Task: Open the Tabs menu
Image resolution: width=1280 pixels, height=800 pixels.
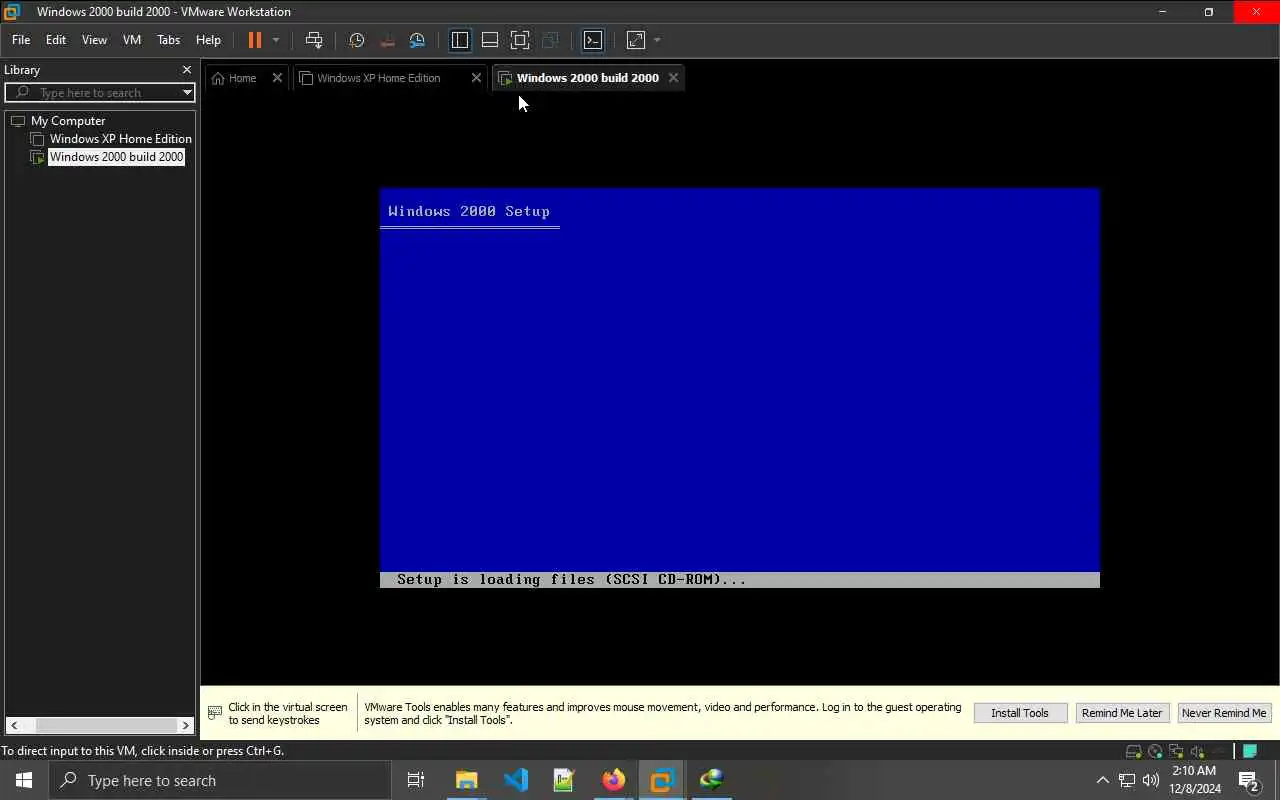Action: (169, 40)
